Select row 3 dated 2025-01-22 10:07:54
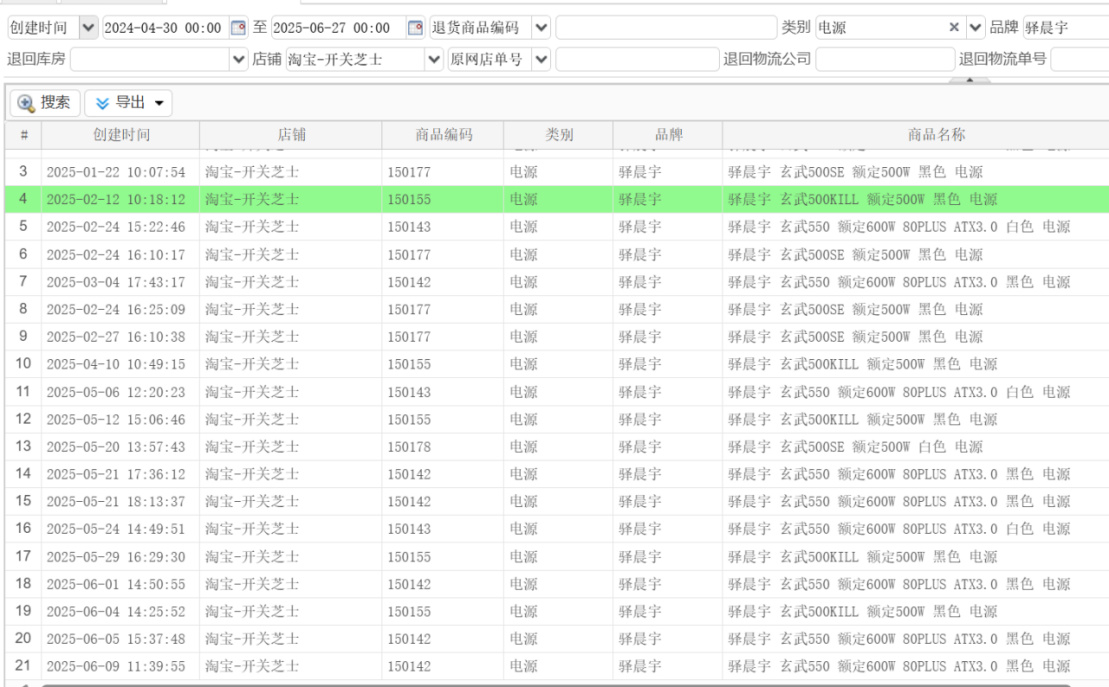The image size is (1109, 687). click(557, 172)
